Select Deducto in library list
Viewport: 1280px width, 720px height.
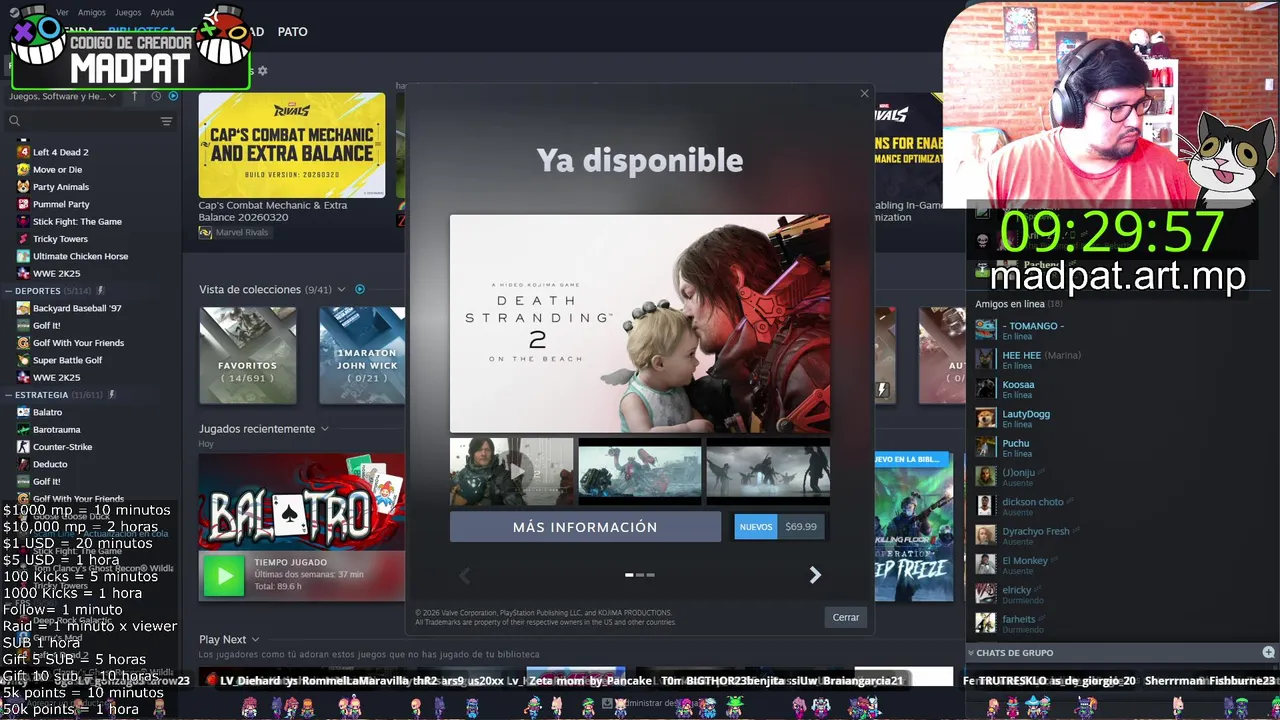pyautogui.click(x=50, y=464)
